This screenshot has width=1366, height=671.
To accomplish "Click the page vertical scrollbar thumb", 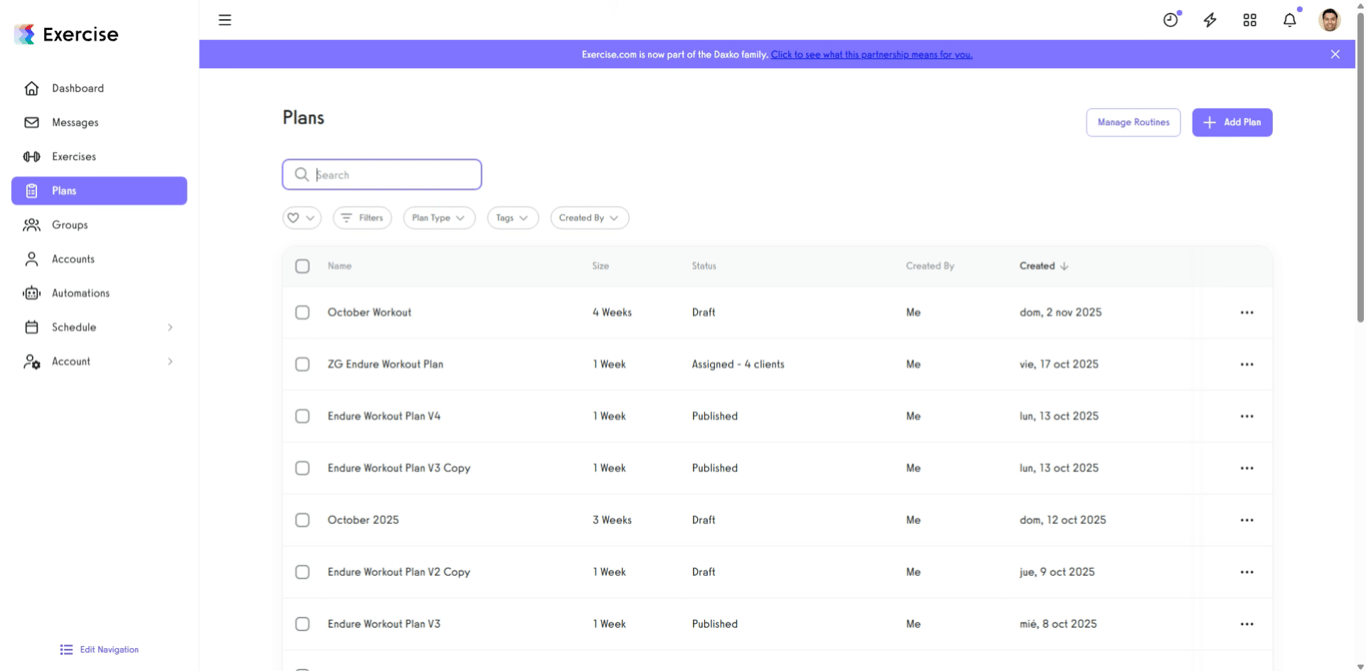I will (1360, 167).
